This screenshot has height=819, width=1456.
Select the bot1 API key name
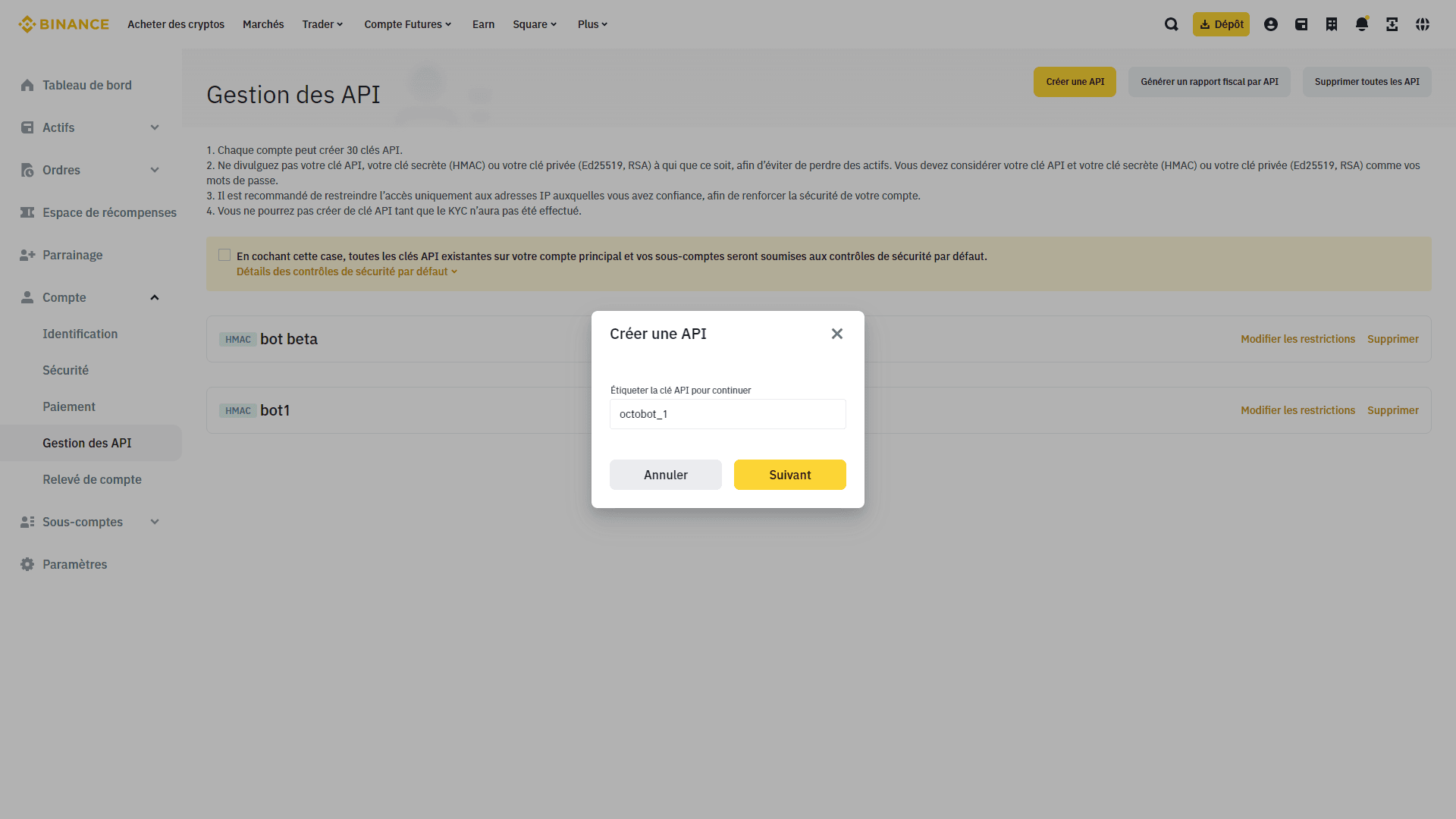click(275, 410)
